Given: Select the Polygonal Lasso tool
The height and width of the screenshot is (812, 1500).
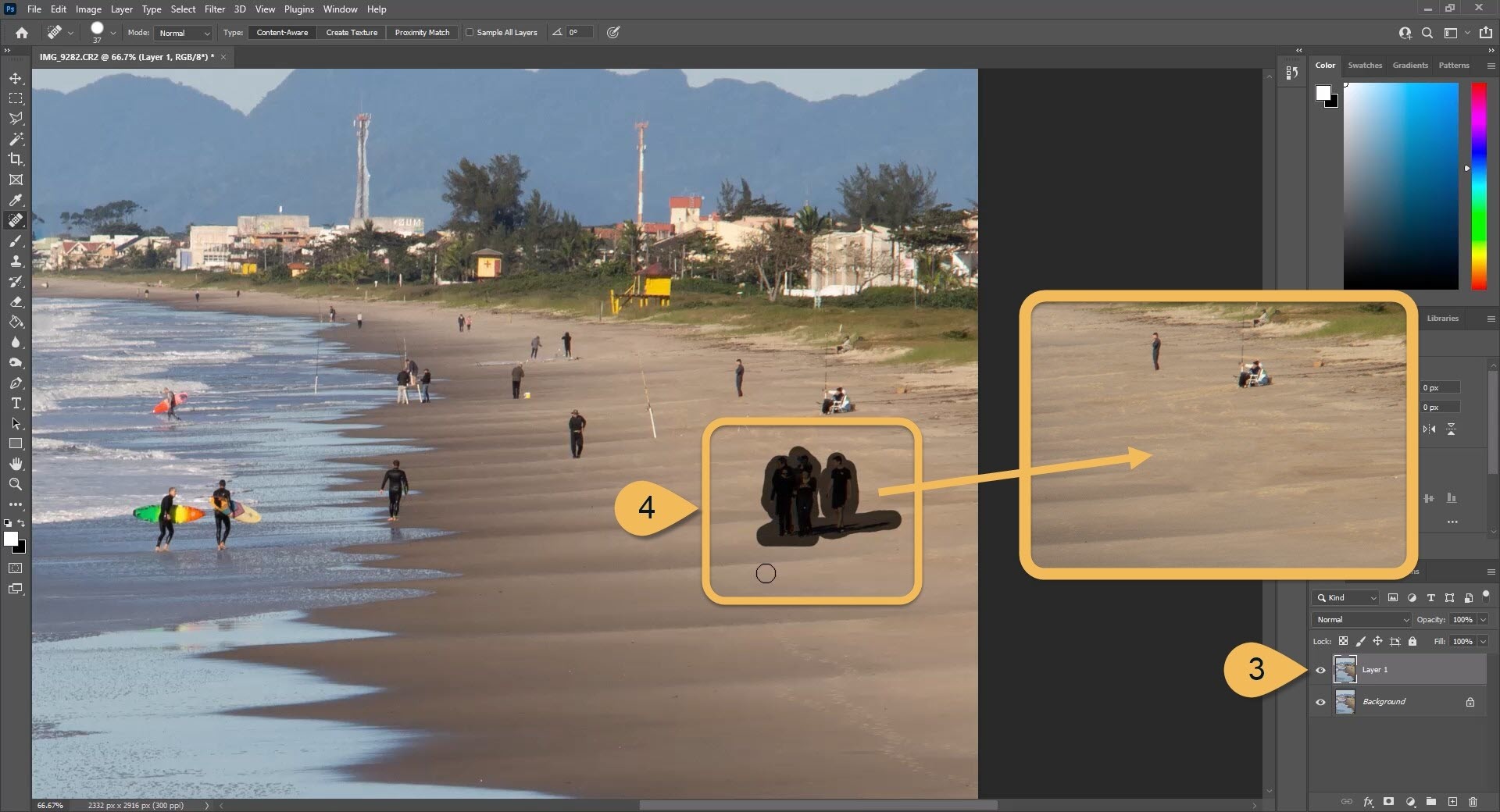Looking at the screenshot, I should point(16,119).
